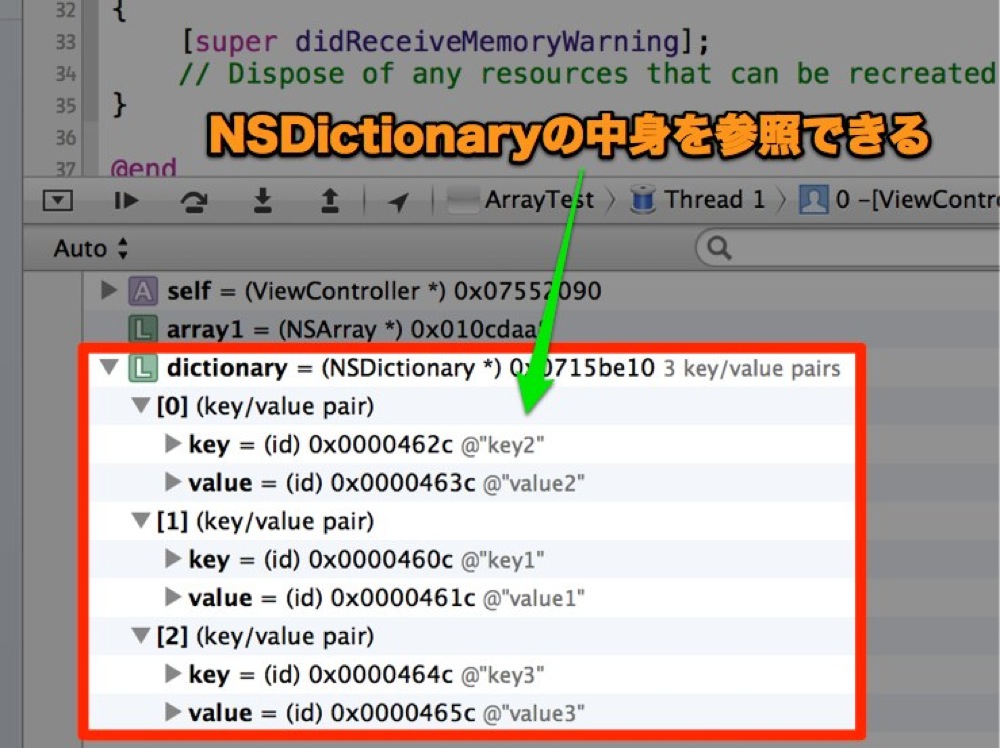
Task: Expand the key row showing @"key1"
Action: pos(173,558)
